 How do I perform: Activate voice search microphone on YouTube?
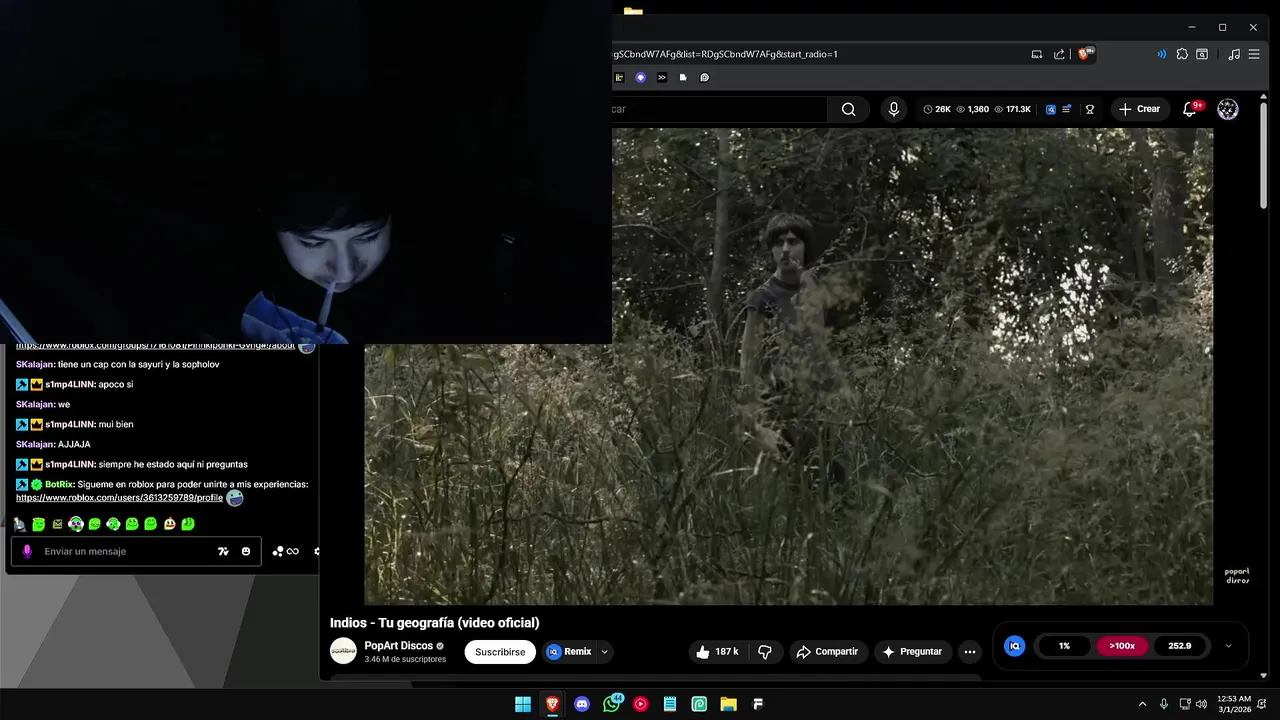894,109
